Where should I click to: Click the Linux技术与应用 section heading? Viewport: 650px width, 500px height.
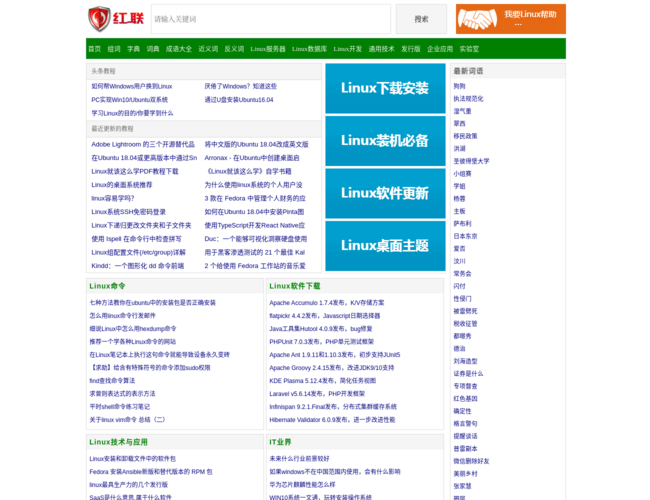pyautogui.click(x=119, y=442)
